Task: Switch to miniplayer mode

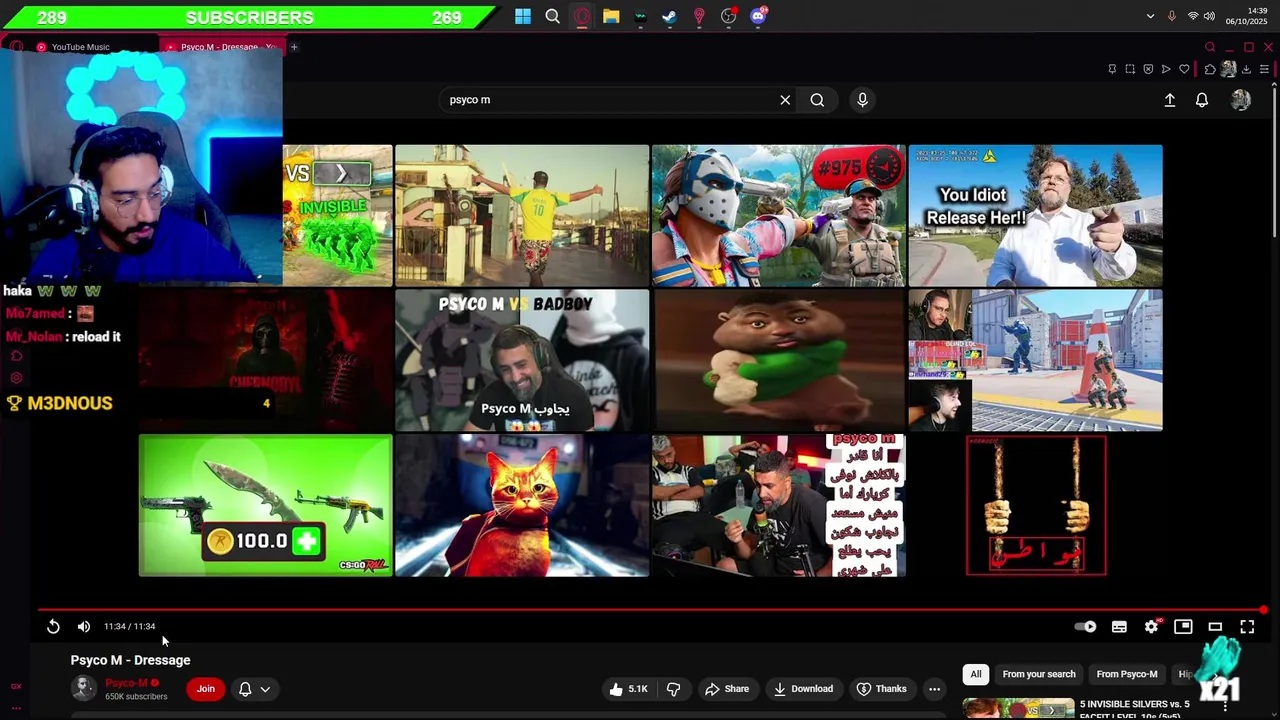Action: click(x=1183, y=626)
